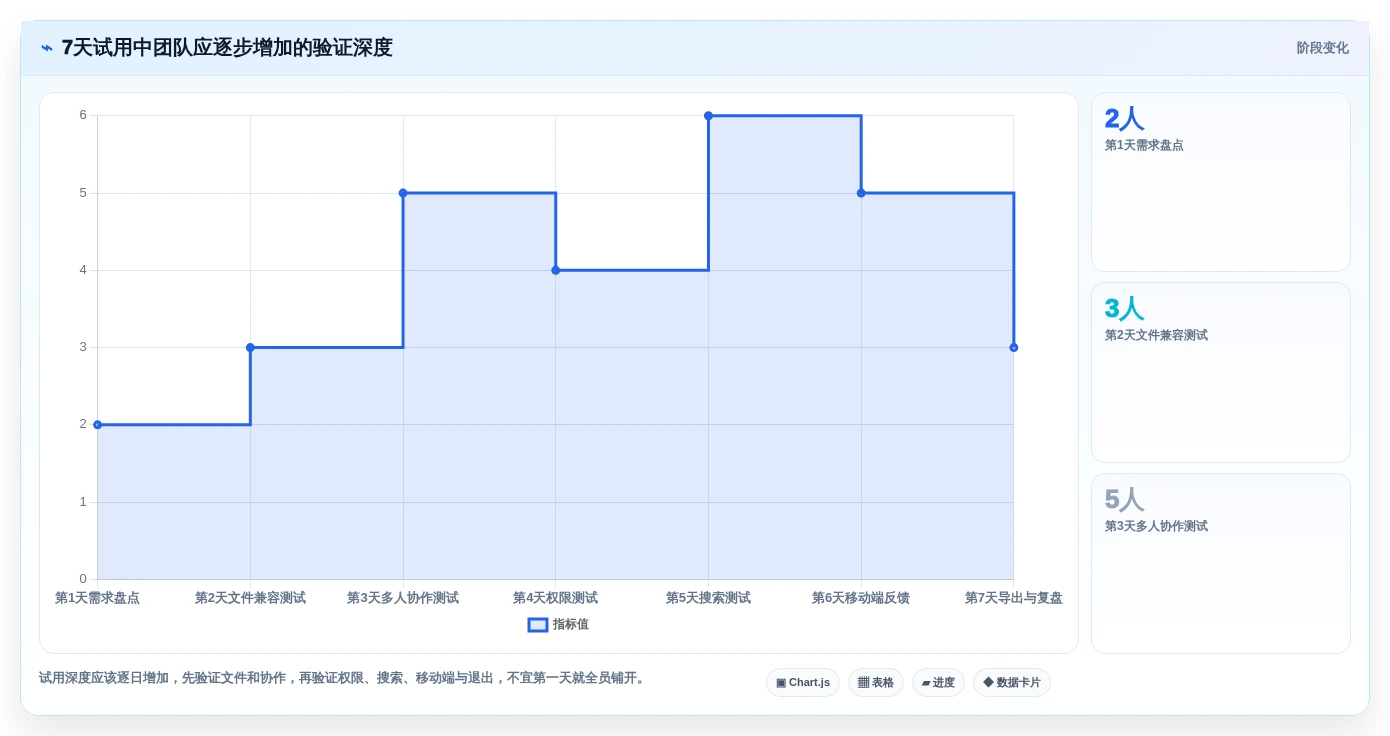Click the data point for 第6天移动端反馈
Image resolution: width=1390 pixels, height=736 pixels.
[861, 193]
